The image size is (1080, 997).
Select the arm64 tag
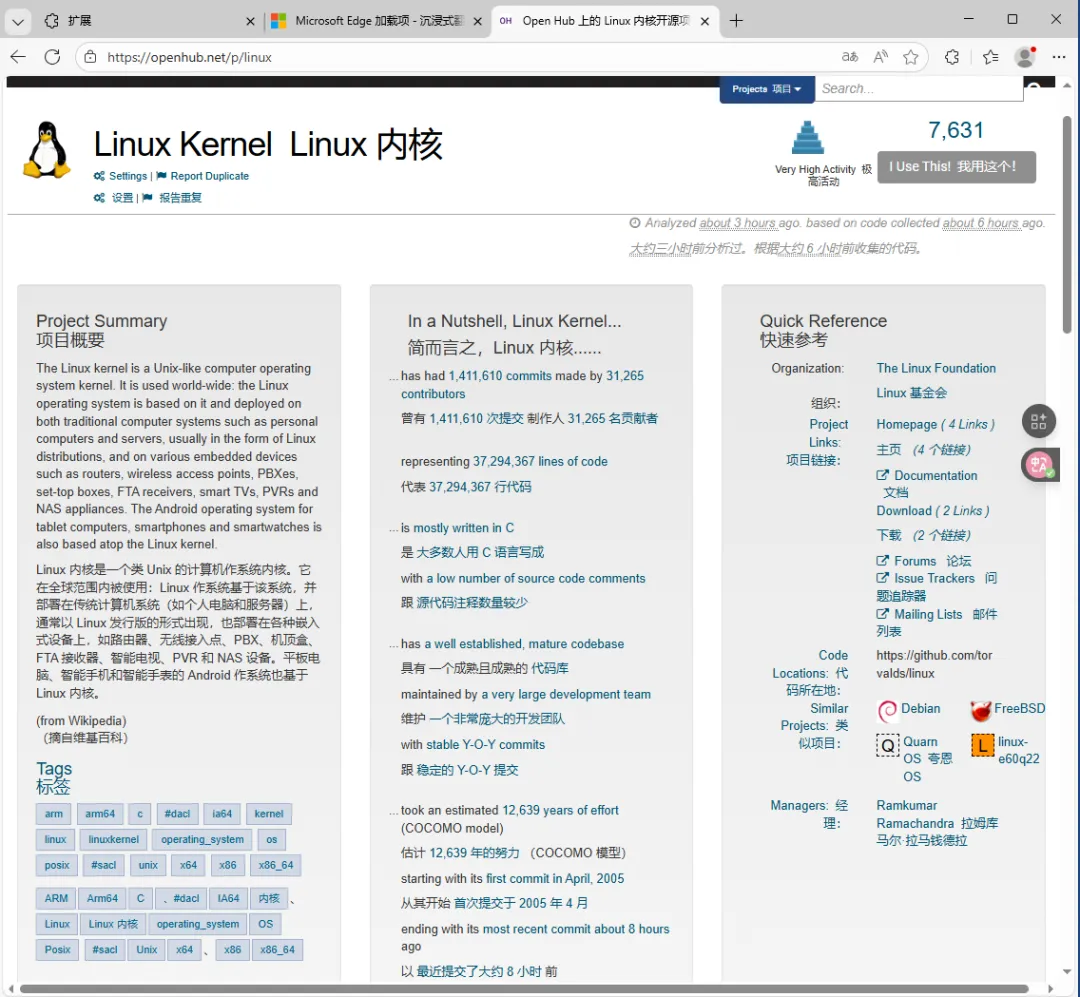[101, 814]
